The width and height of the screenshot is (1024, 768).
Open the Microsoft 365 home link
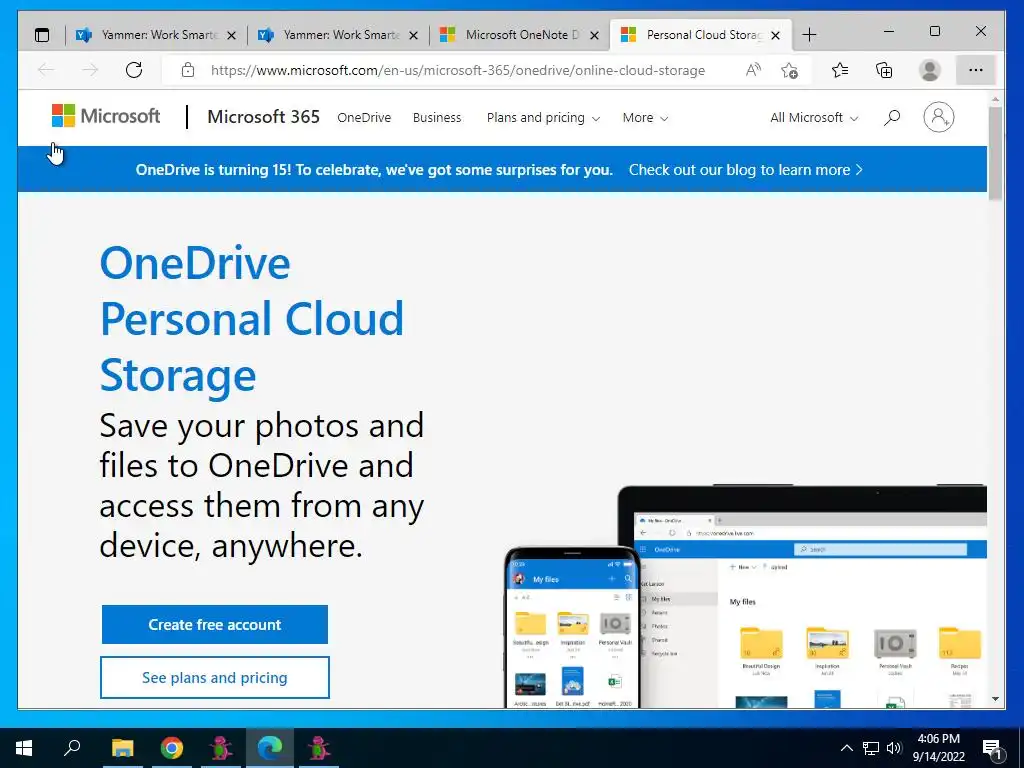[x=263, y=117]
